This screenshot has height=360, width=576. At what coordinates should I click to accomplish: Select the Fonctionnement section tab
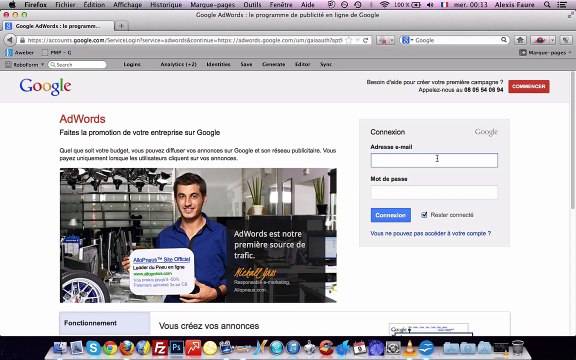(x=105, y=323)
